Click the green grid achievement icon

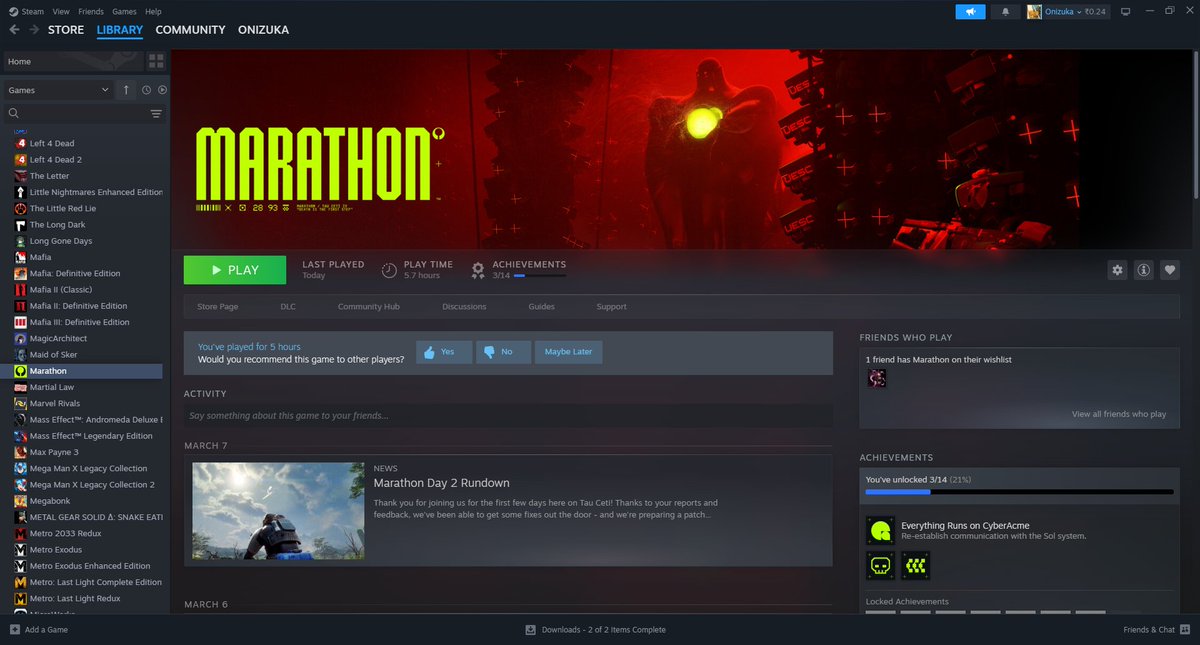(915, 566)
